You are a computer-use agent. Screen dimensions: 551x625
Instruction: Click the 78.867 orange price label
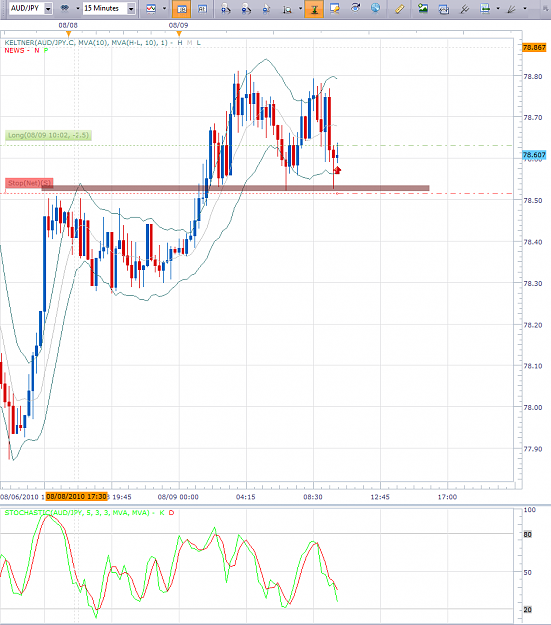point(534,47)
